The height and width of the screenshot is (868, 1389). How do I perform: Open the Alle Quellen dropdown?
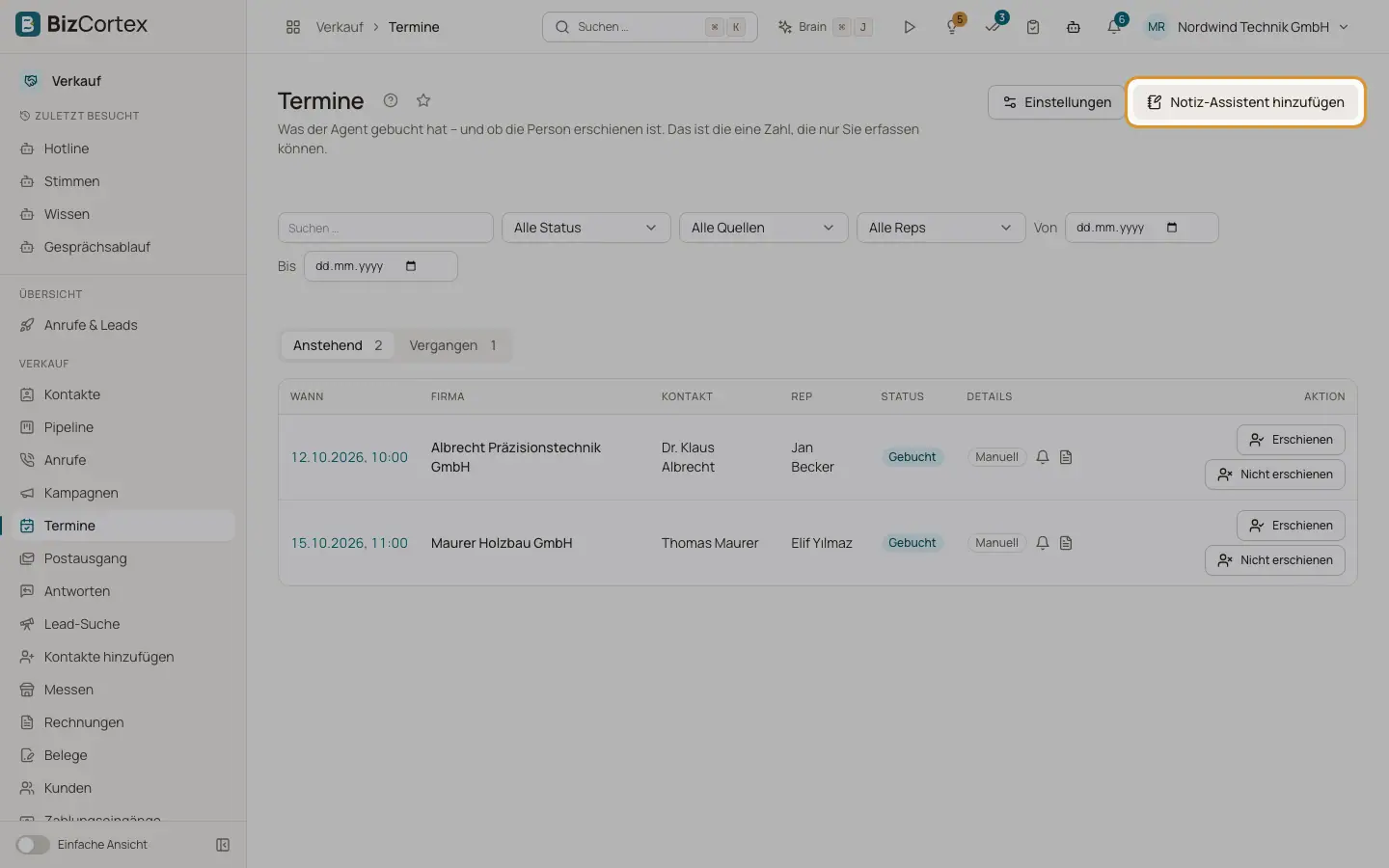[764, 228]
